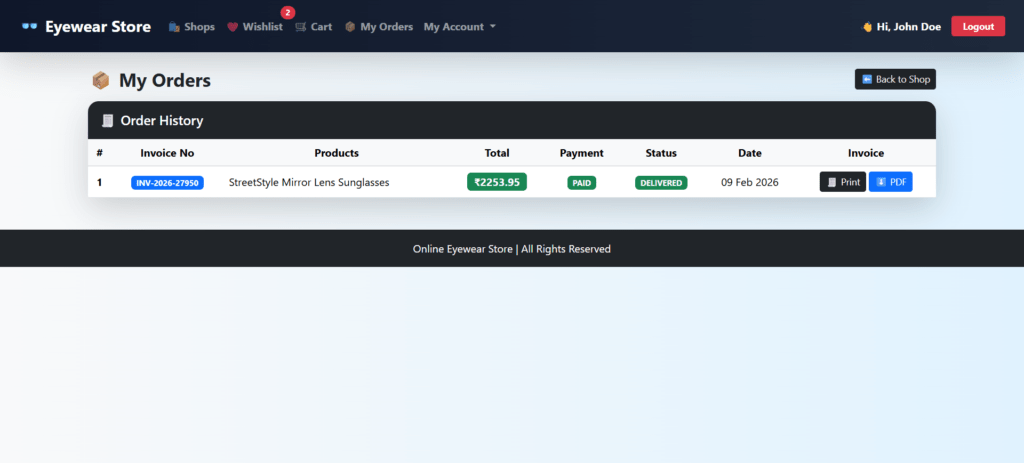1024x463 pixels.
Task: Click the green DELIVERED status badge
Action: (661, 183)
